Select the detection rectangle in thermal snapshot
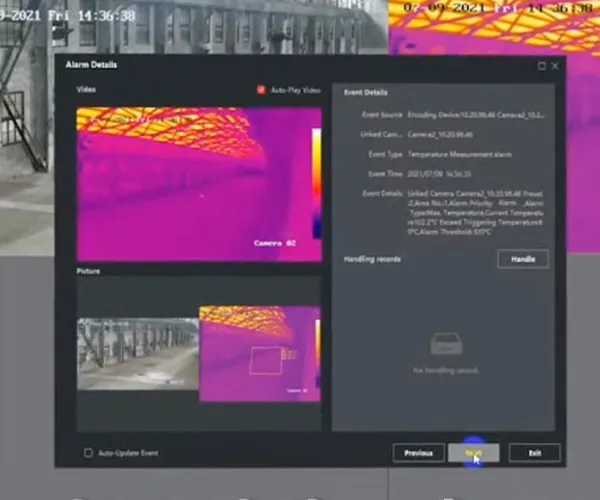Image resolution: width=600 pixels, height=500 pixels. pyautogui.click(x=267, y=359)
